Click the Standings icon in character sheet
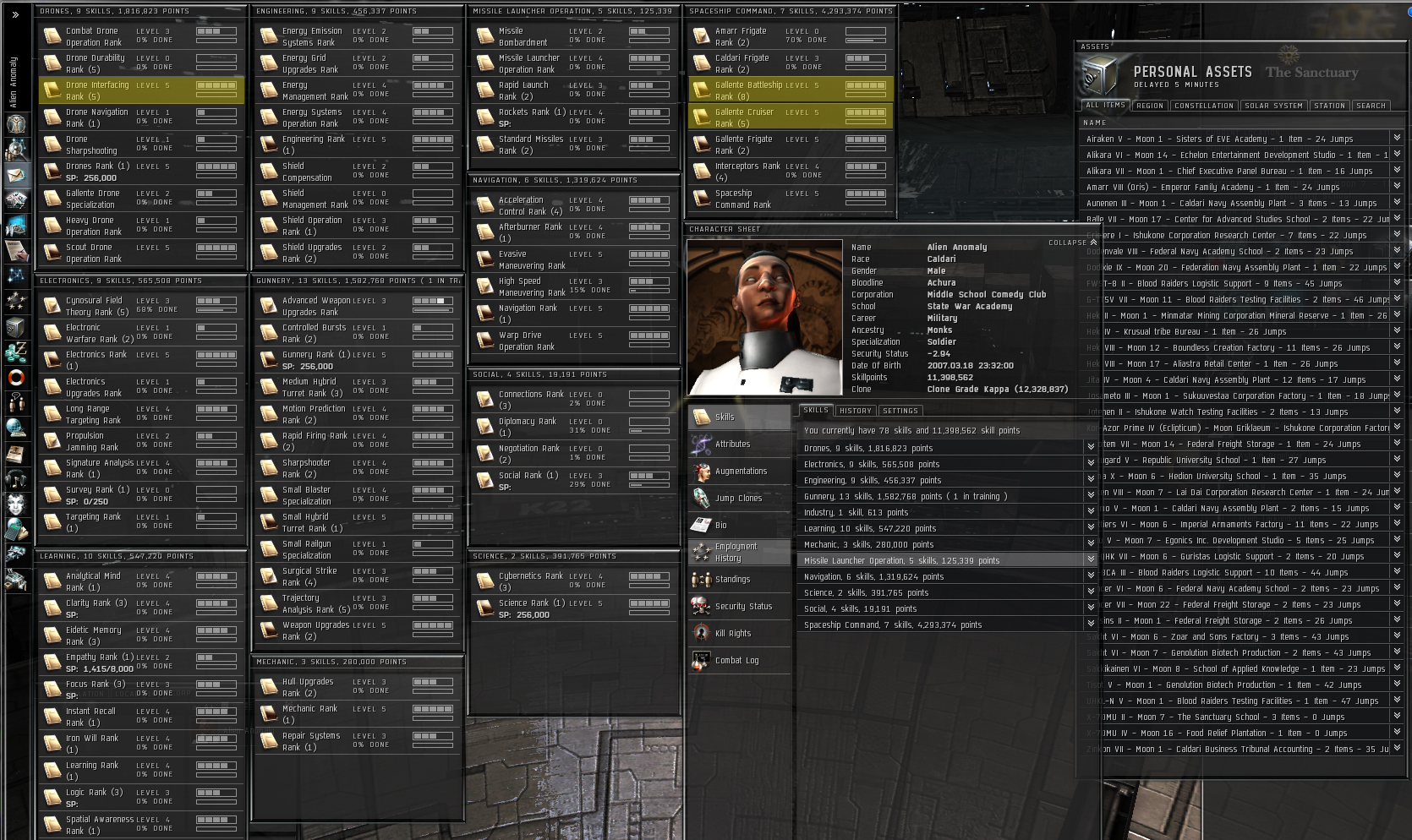This screenshot has height=840, width=1412. coord(701,579)
